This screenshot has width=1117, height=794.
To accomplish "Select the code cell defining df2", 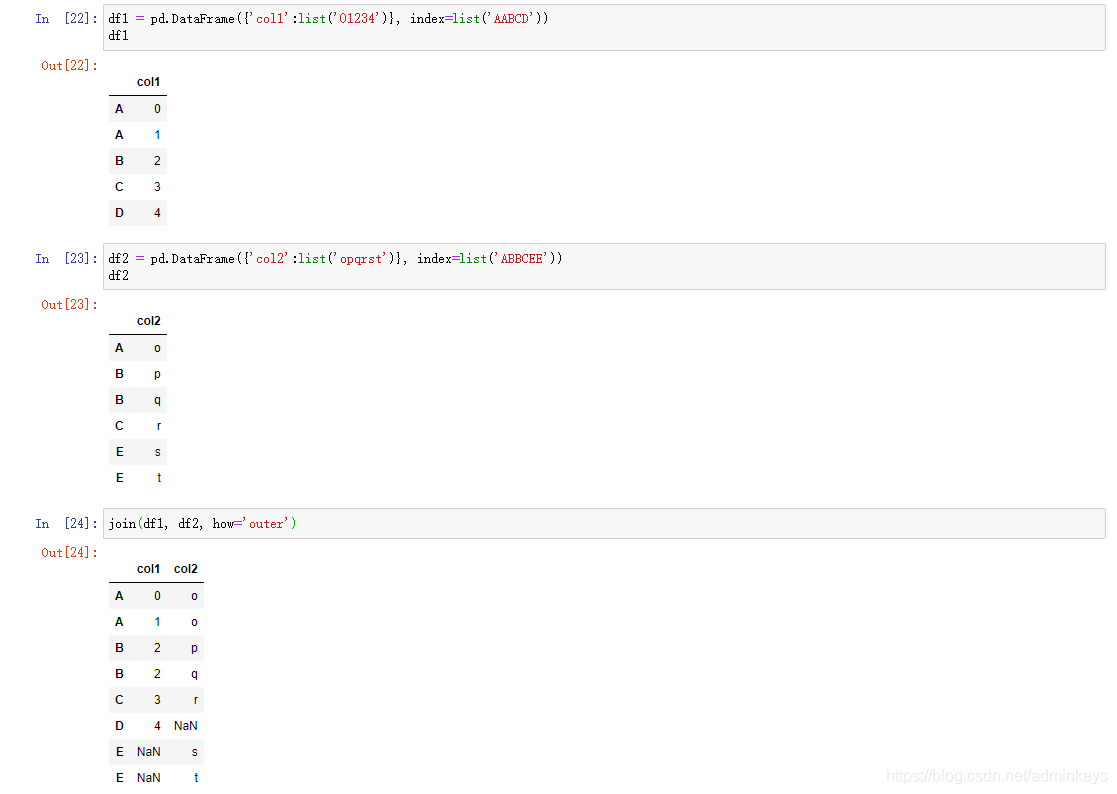I will (x=400, y=266).
